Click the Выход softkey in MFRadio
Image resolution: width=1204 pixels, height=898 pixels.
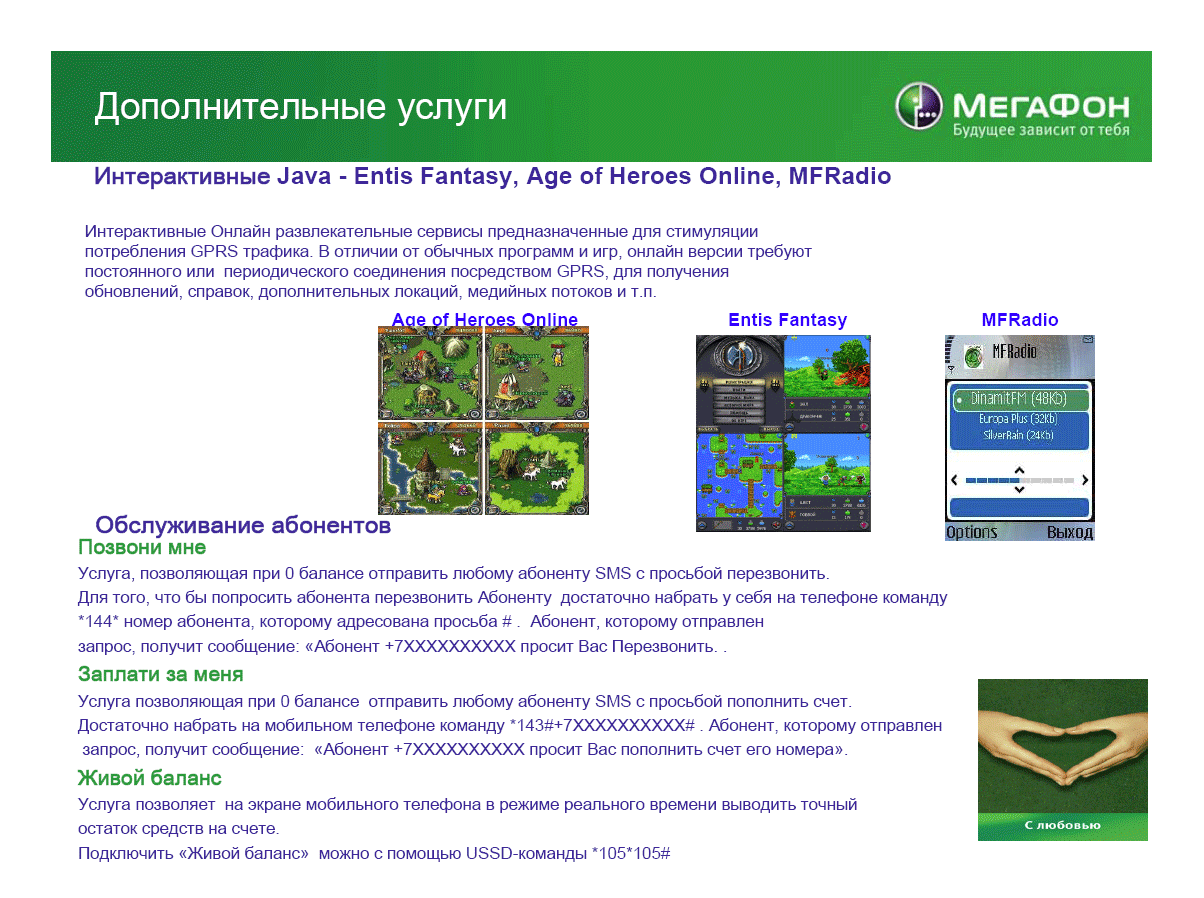(1069, 532)
